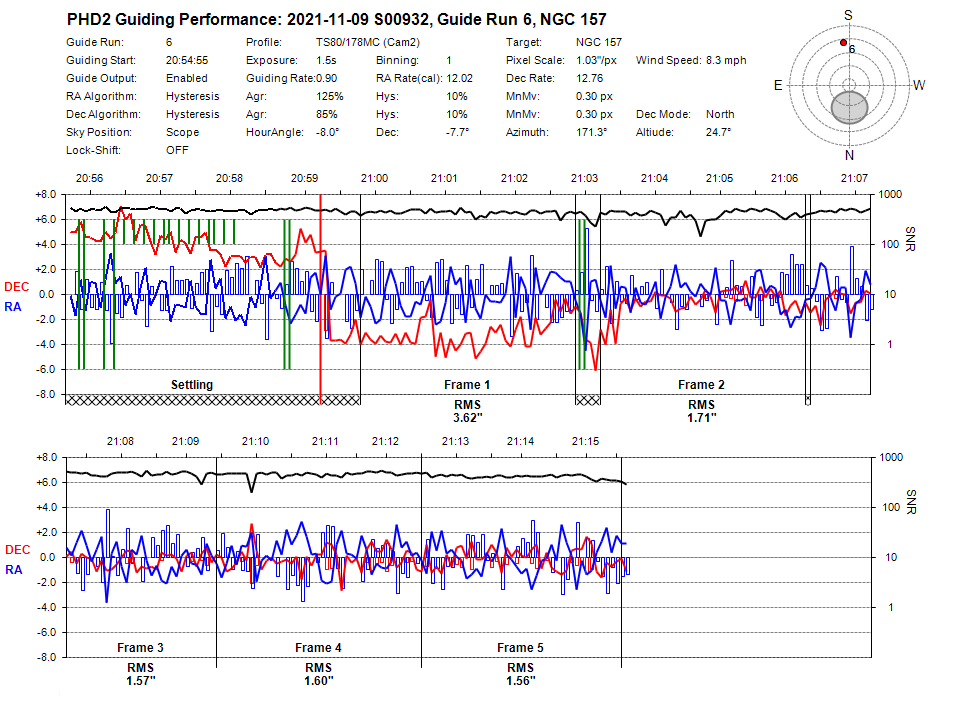Select the "Enabled" guide output value

[187, 78]
